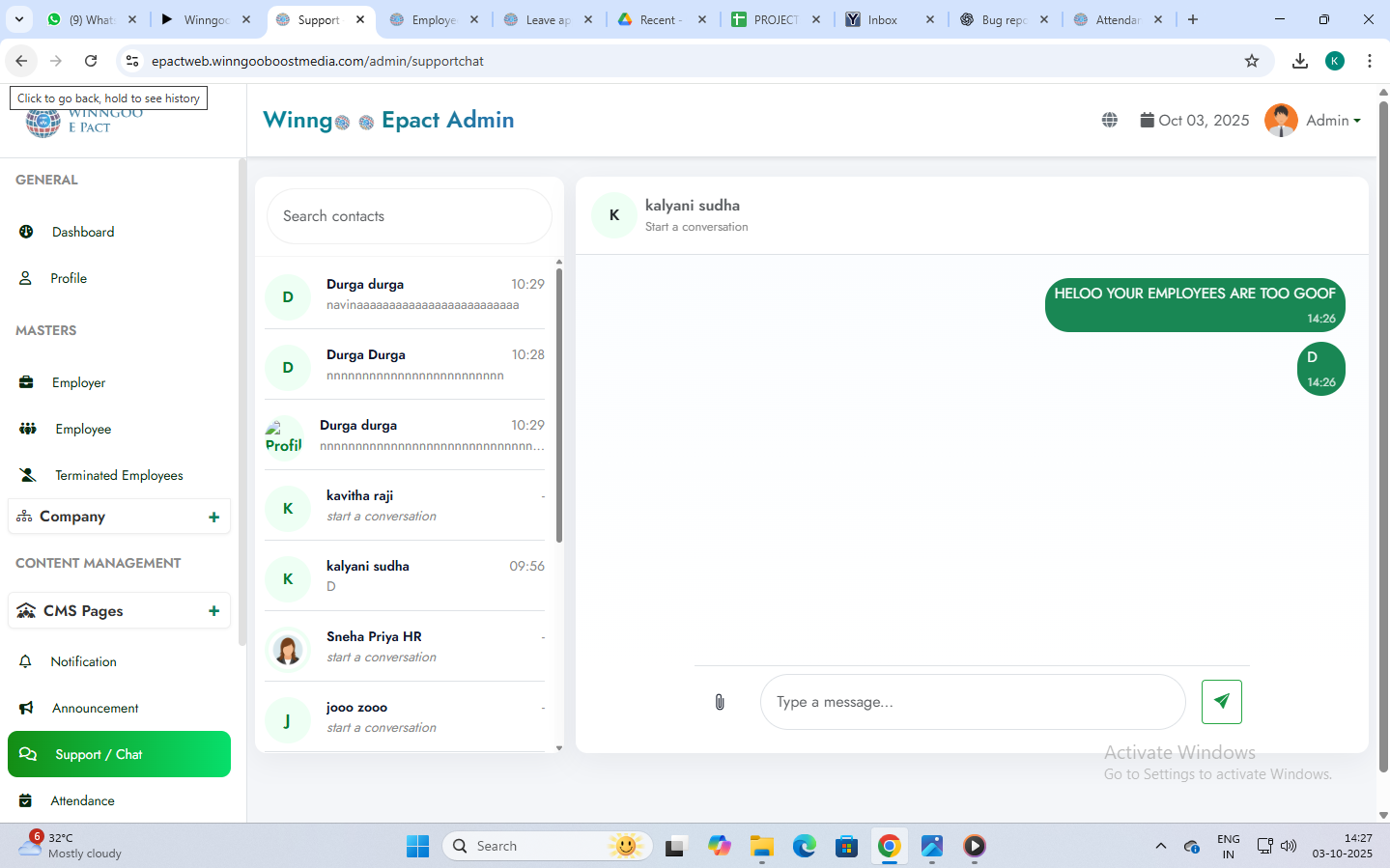Focus the Search contacts field
1390x868 pixels.
pos(409,216)
